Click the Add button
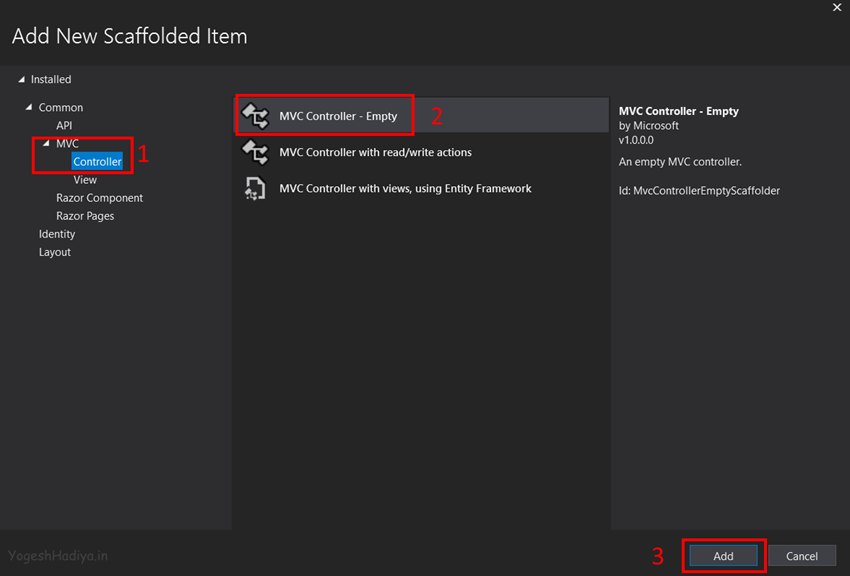850x576 pixels. click(x=723, y=556)
